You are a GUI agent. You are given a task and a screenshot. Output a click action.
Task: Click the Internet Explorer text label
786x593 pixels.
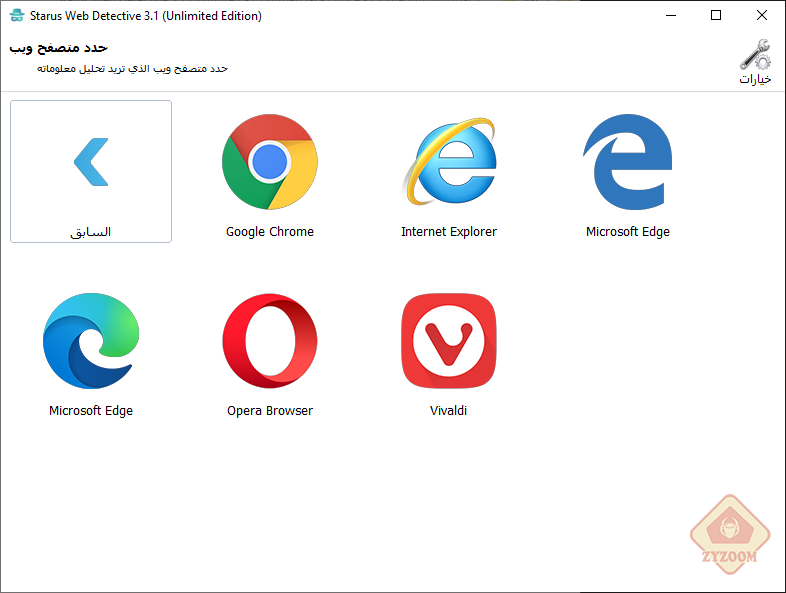449,232
